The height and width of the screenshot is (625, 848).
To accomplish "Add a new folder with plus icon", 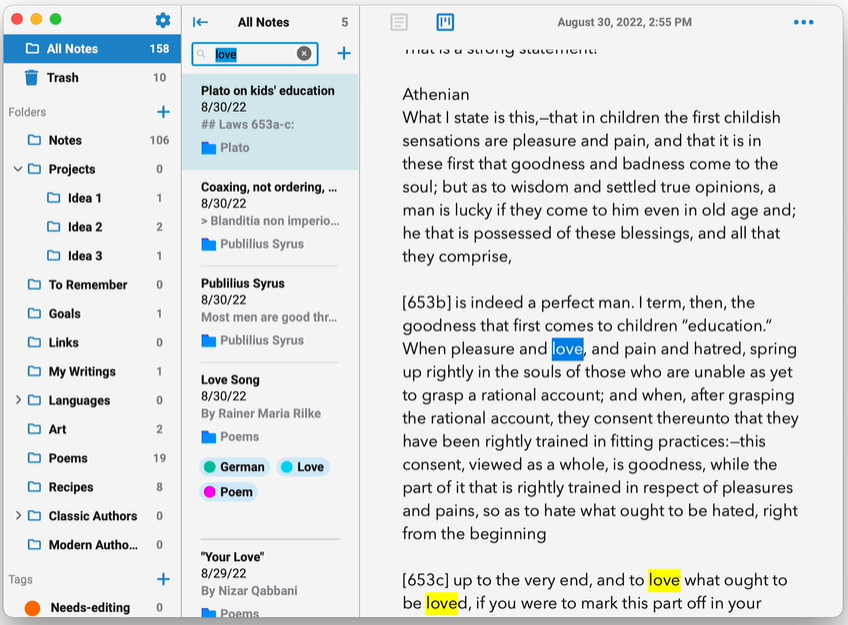I will (x=163, y=112).
